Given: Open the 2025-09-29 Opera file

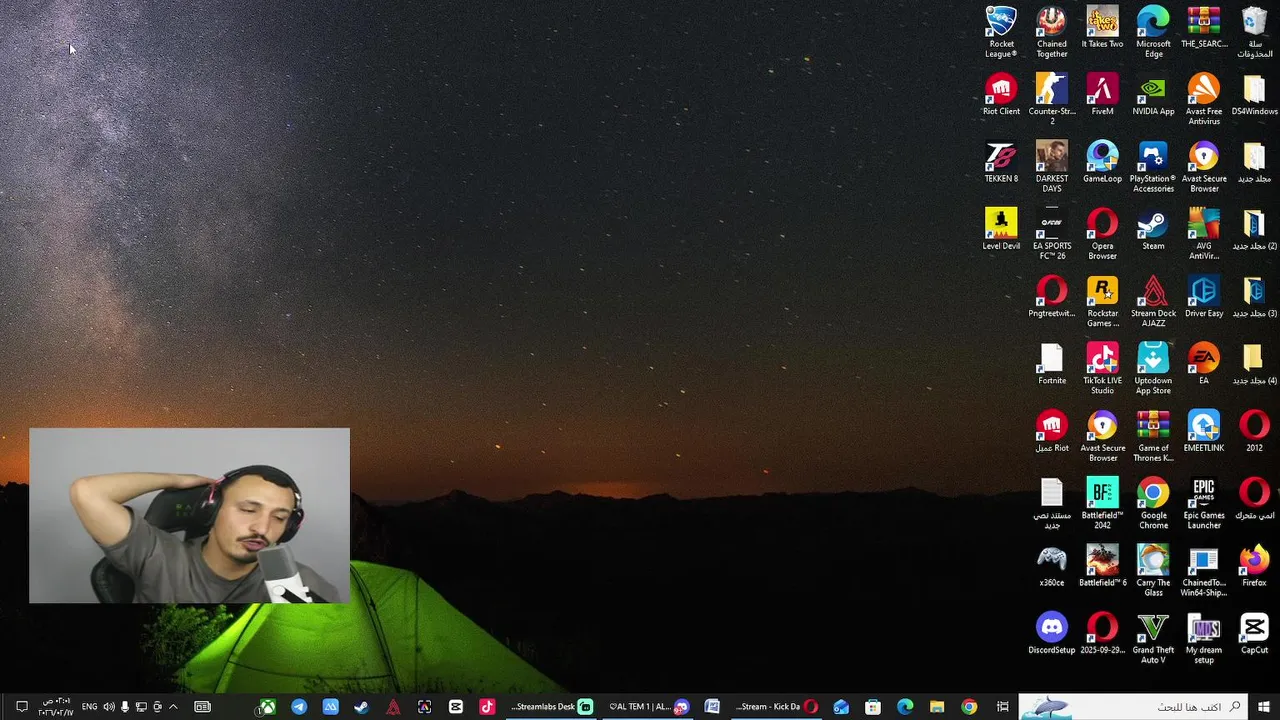Looking at the screenshot, I should click(1102, 633).
